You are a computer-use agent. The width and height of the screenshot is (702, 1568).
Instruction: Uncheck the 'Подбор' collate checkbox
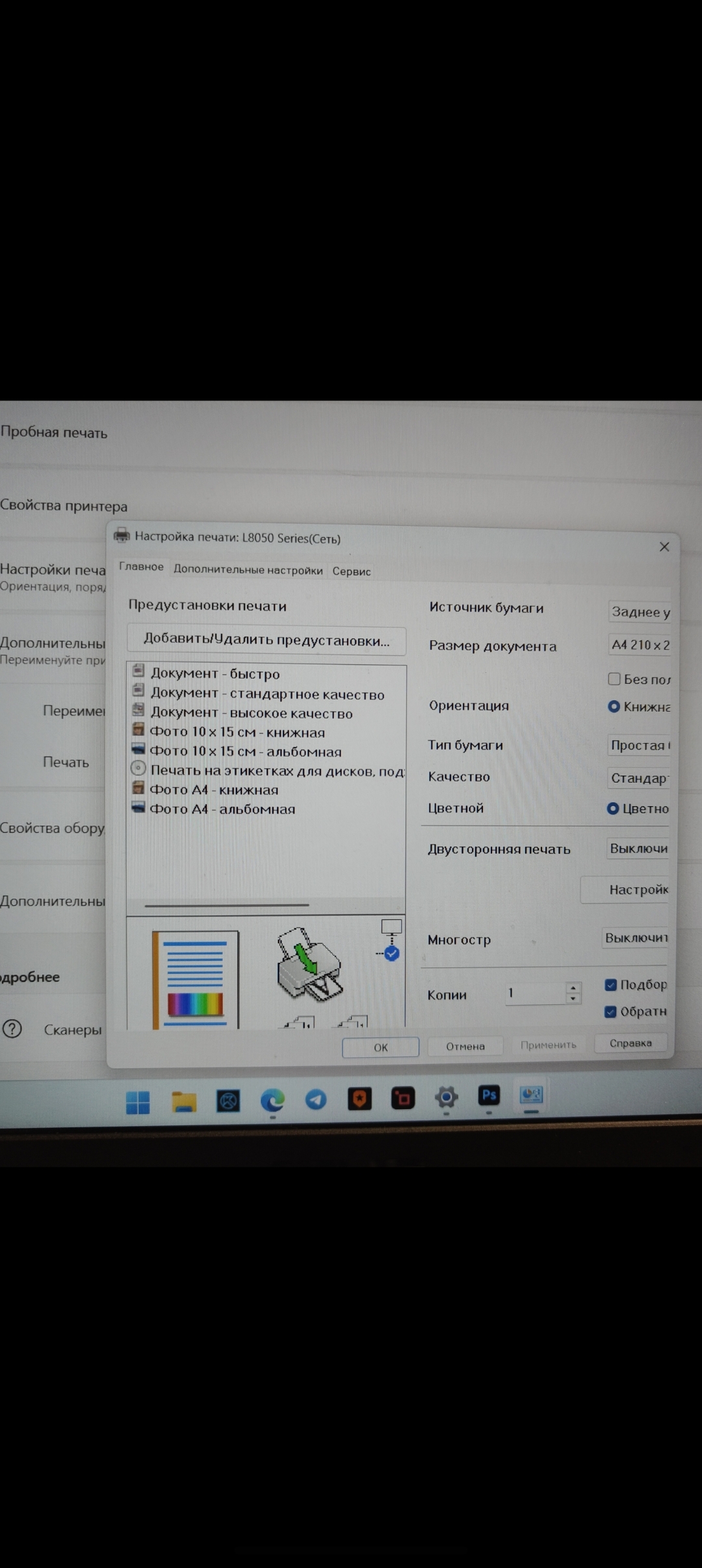(610, 985)
